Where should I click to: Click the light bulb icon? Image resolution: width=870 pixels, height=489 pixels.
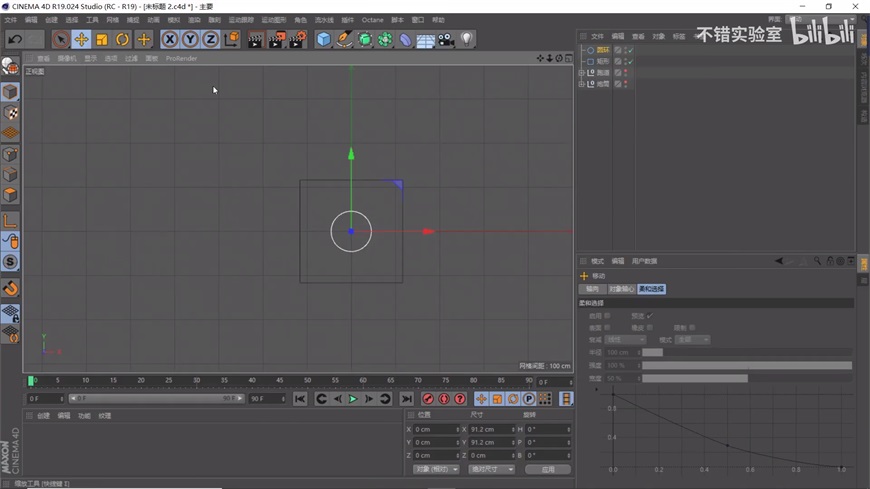466,40
